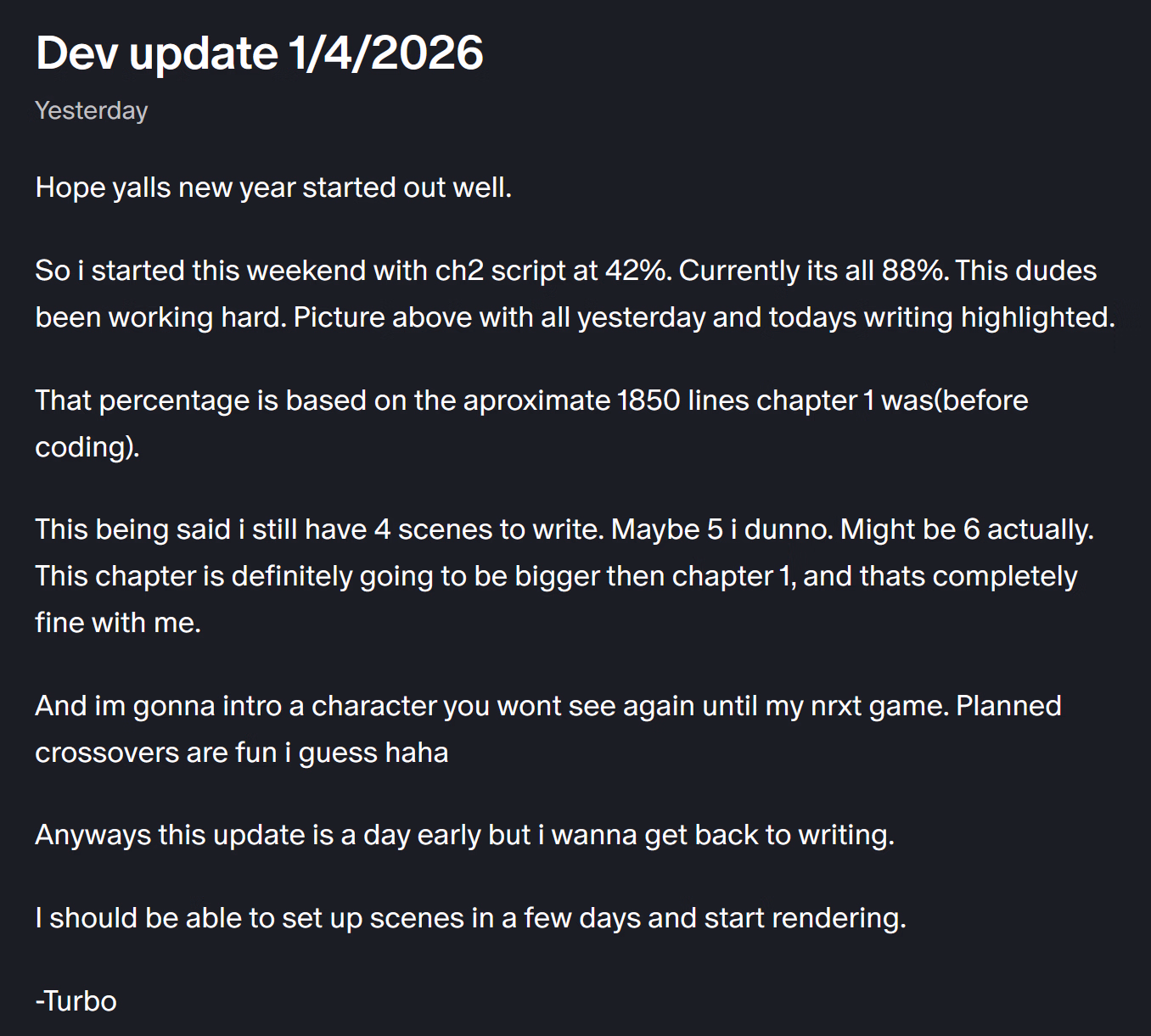Click the "crossovers are fun i guess haha" line

click(x=242, y=753)
